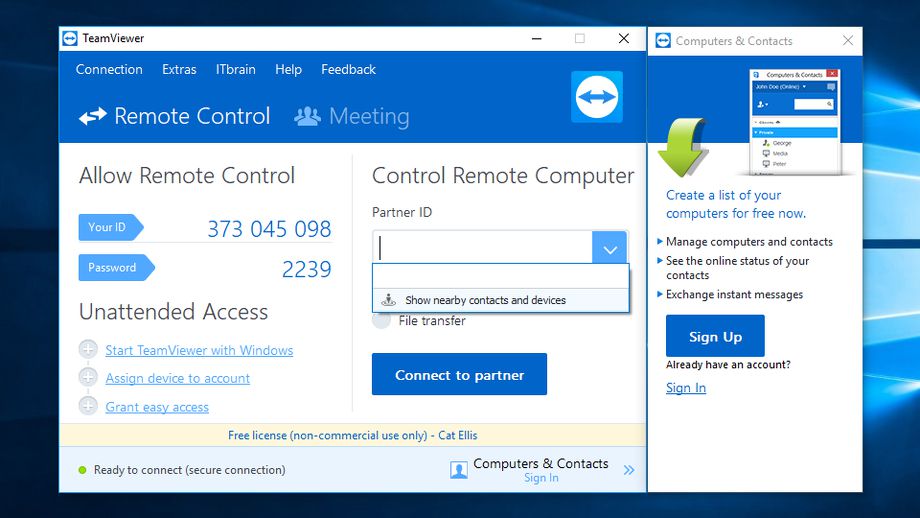Viewport: 920px width, 518px height.
Task: Click the empty suggestion row in Partner ID dropdown
Action: coord(500,276)
